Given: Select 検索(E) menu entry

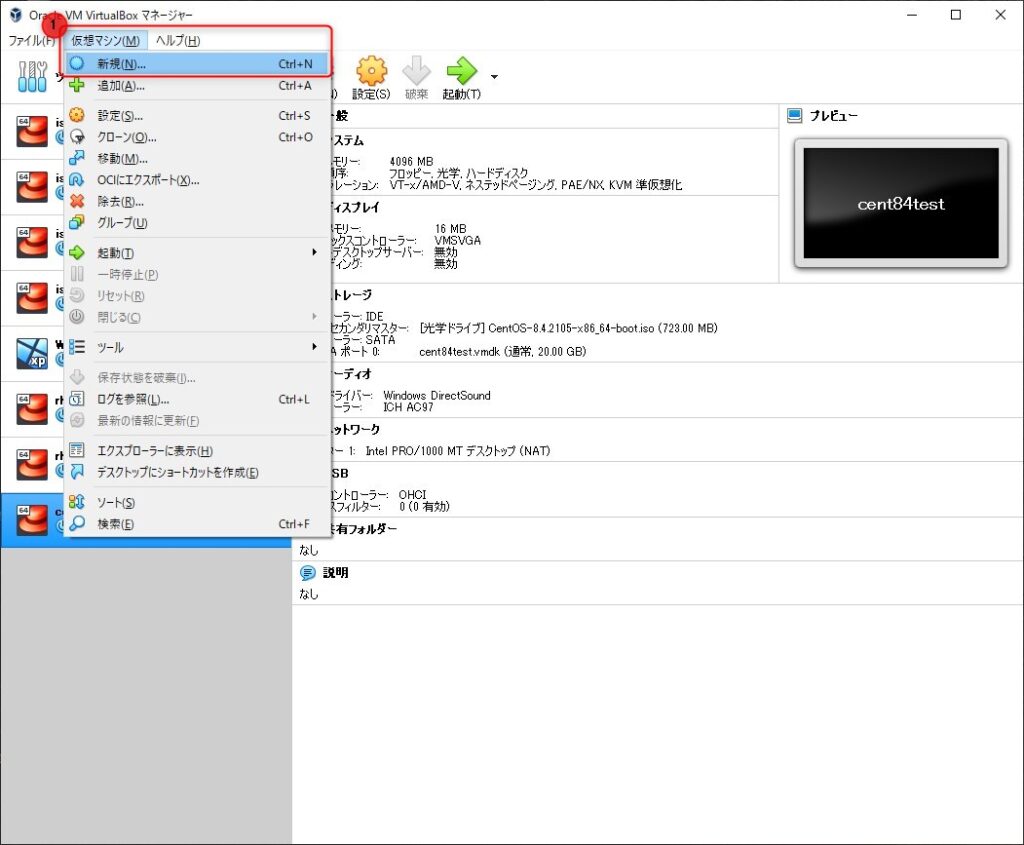Looking at the screenshot, I should [196, 524].
